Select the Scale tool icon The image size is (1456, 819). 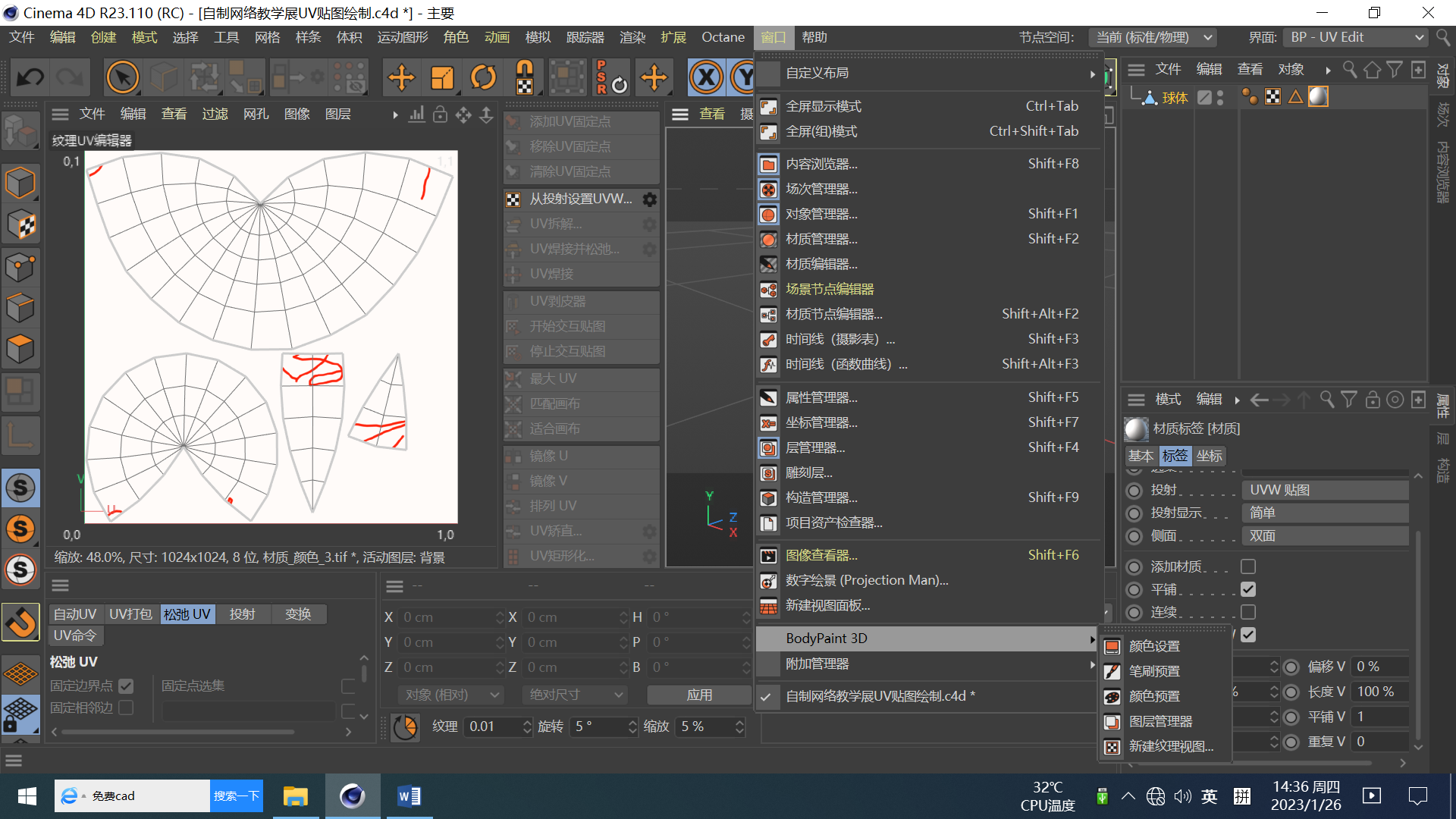click(442, 77)
